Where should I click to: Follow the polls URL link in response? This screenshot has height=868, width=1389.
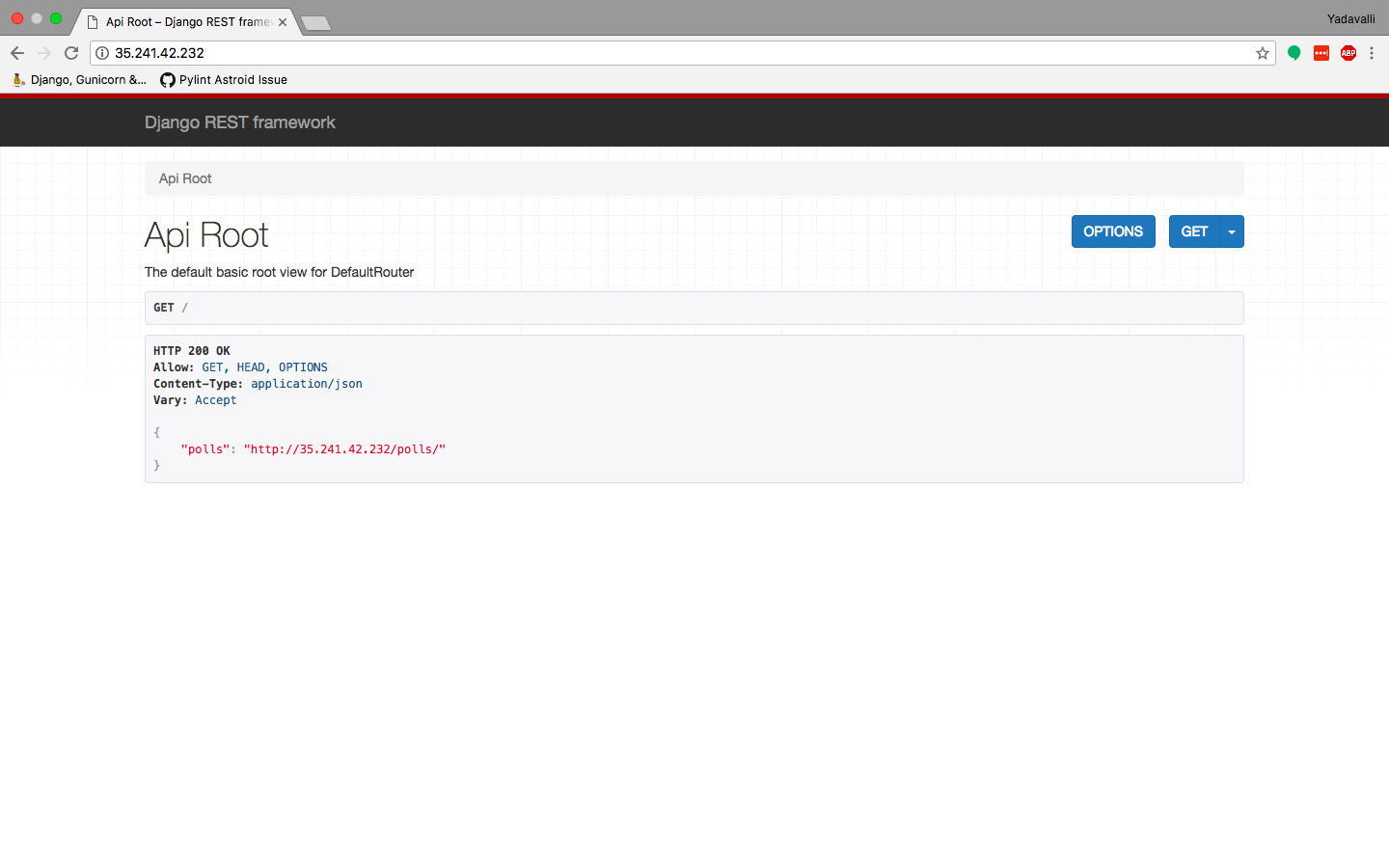coord(344,449)
